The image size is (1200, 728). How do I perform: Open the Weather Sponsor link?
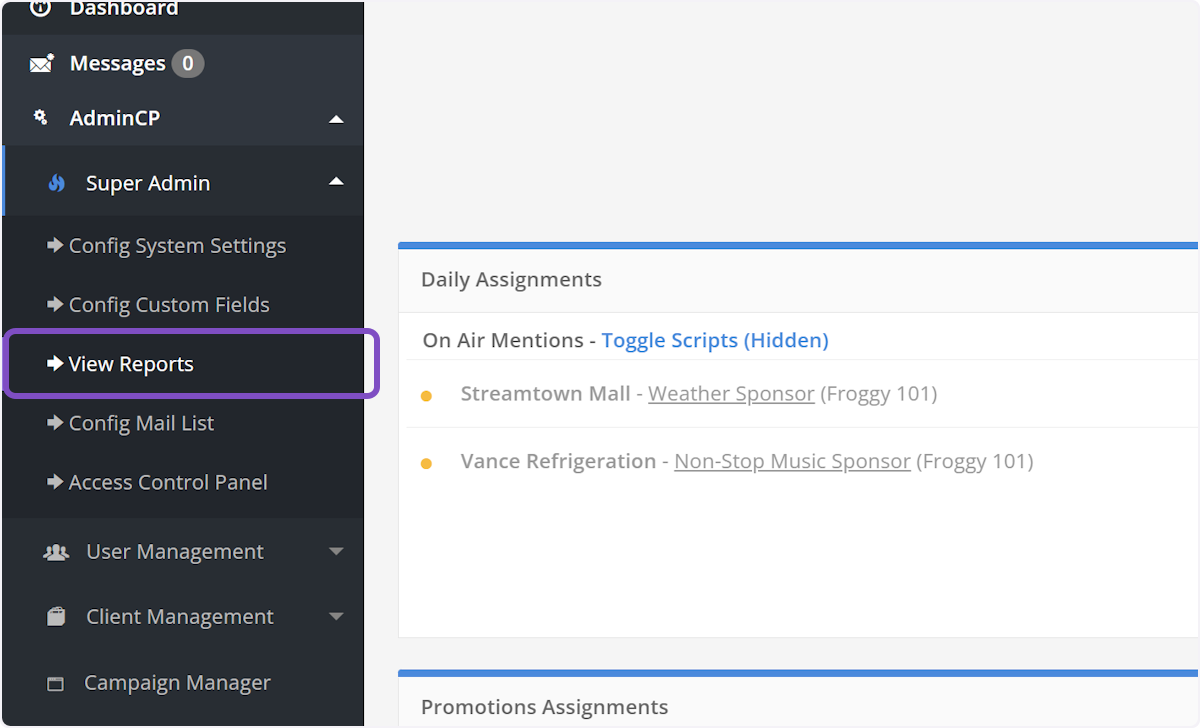click(731, 394)
